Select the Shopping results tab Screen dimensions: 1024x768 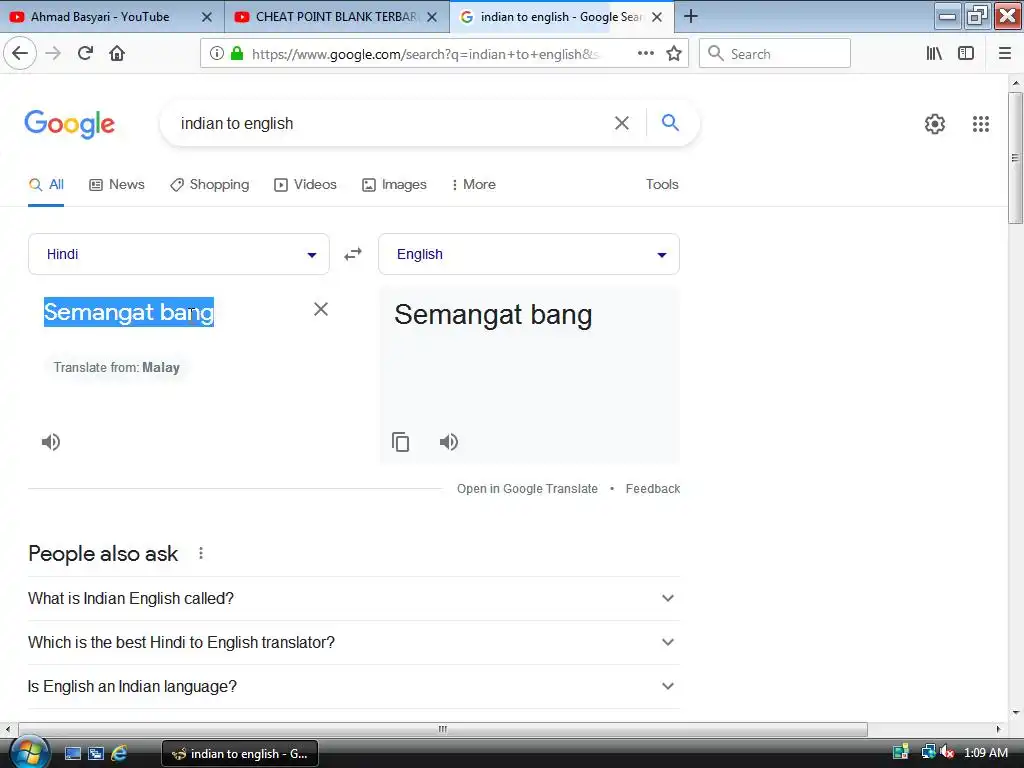[210, 185]
